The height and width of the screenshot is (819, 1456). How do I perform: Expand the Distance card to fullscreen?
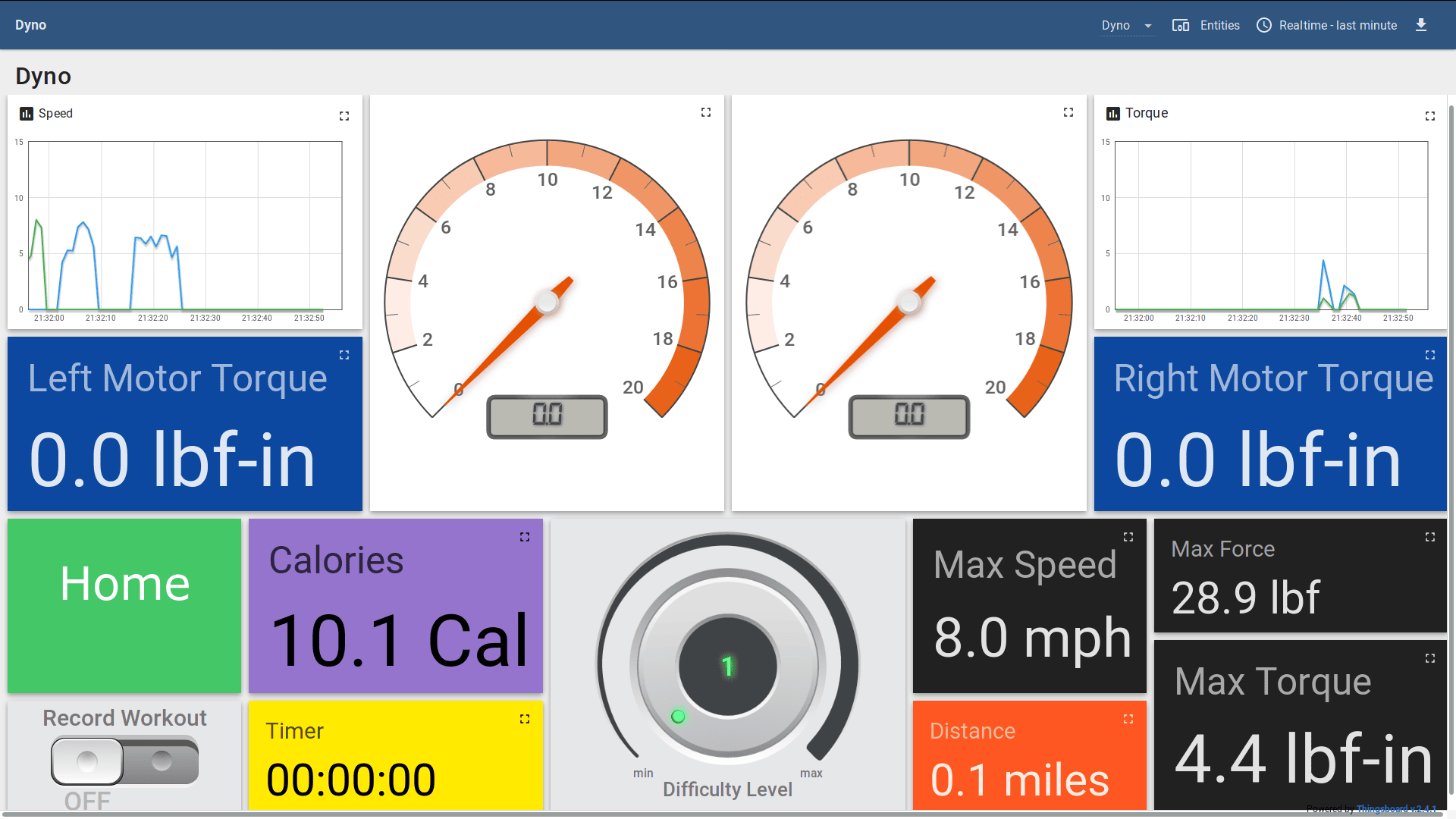click(x=1128, y=719)
